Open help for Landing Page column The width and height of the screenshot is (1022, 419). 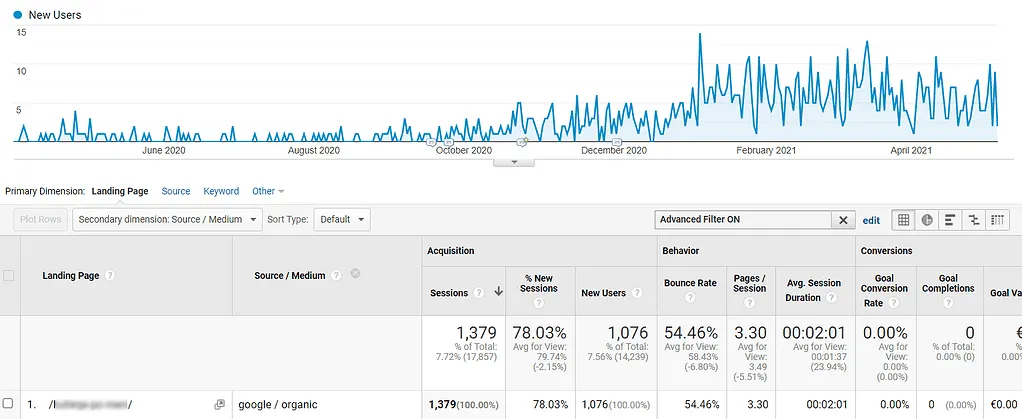coord(110,276)
